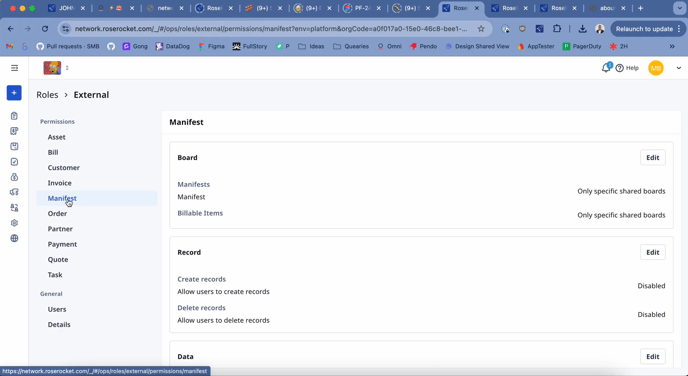
Task: Select Partner permissions
Action: 60,229
